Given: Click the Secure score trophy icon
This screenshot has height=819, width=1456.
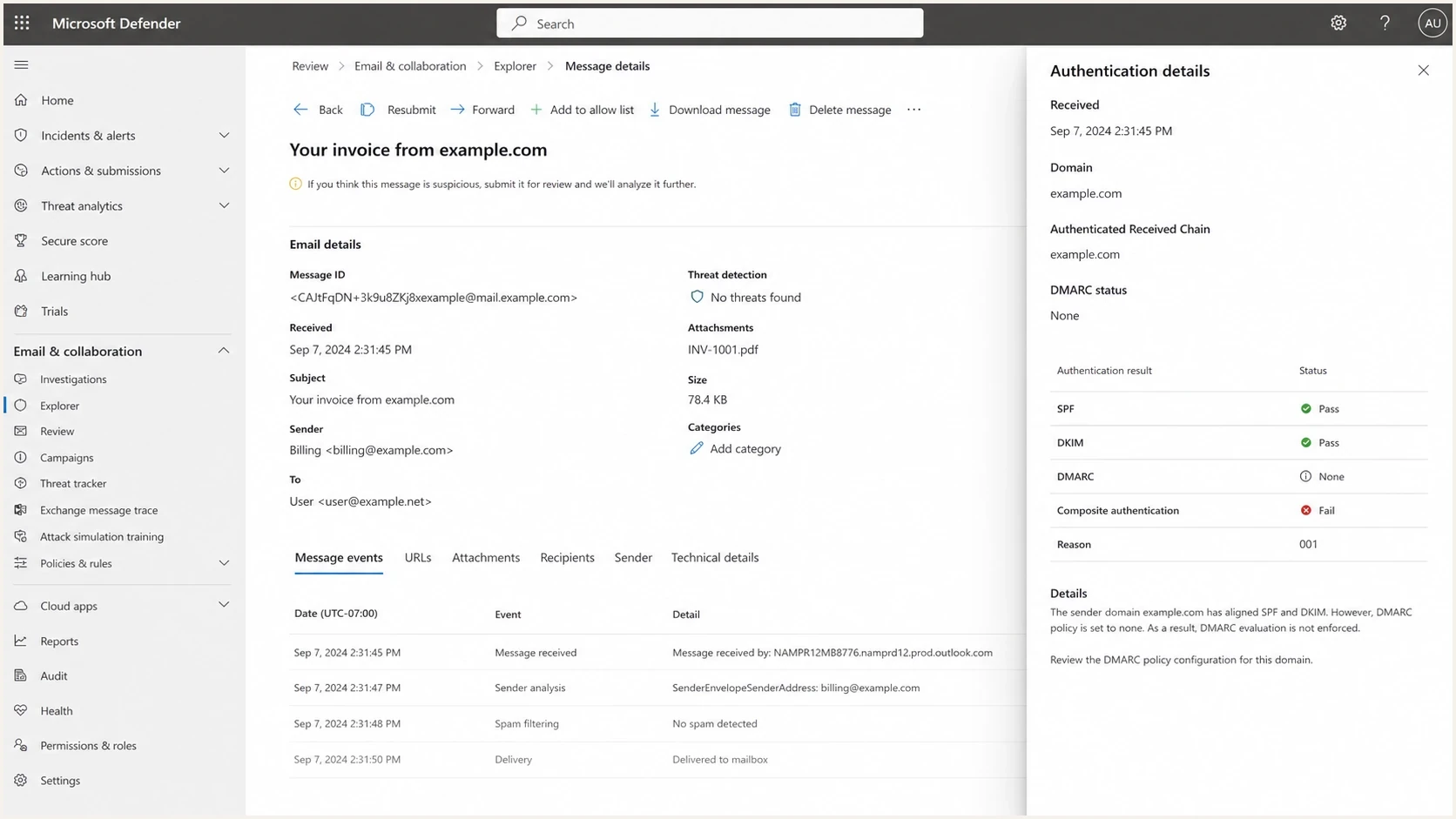Looking at the screenshot, I should coord(21,240).
